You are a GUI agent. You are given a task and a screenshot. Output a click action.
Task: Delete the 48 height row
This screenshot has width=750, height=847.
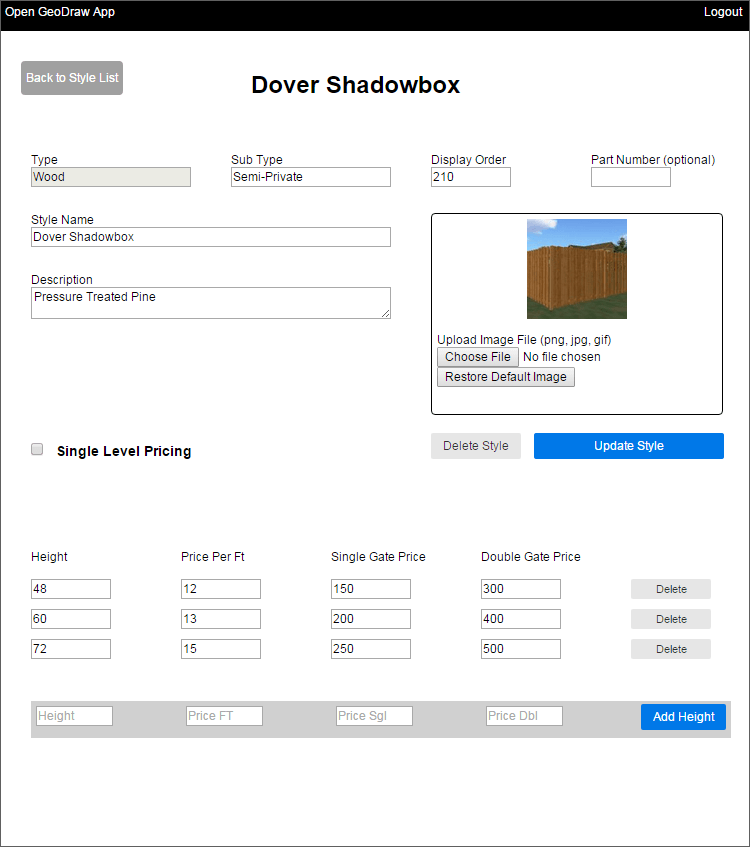tap(671, 589)
